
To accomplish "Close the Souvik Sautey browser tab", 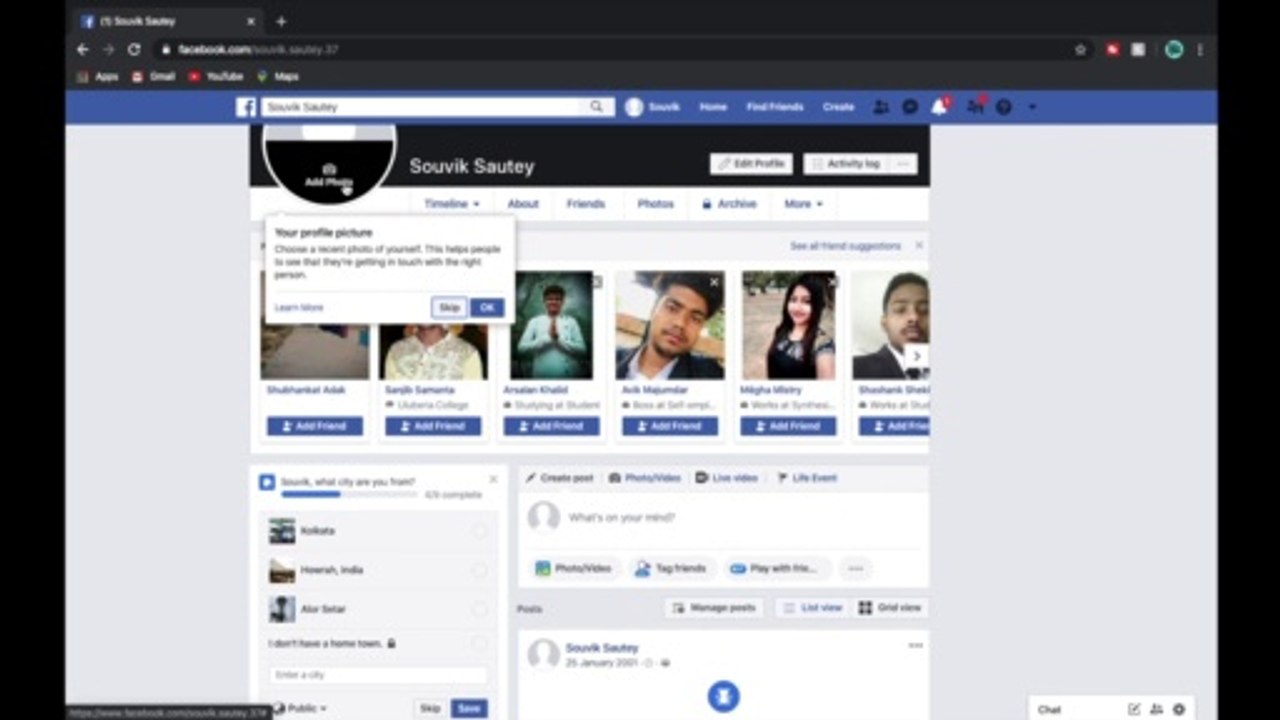I will click(251, 21).
